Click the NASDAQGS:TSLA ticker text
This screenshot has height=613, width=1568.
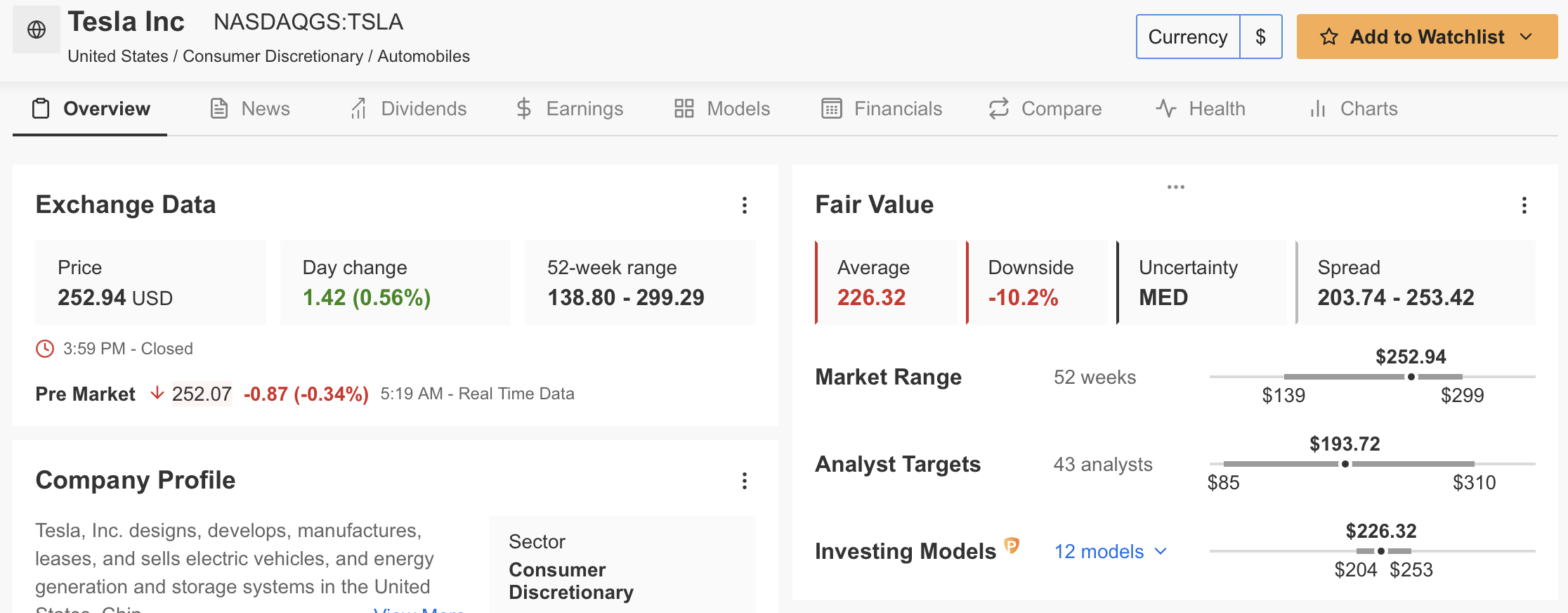(x=308, y=22)
